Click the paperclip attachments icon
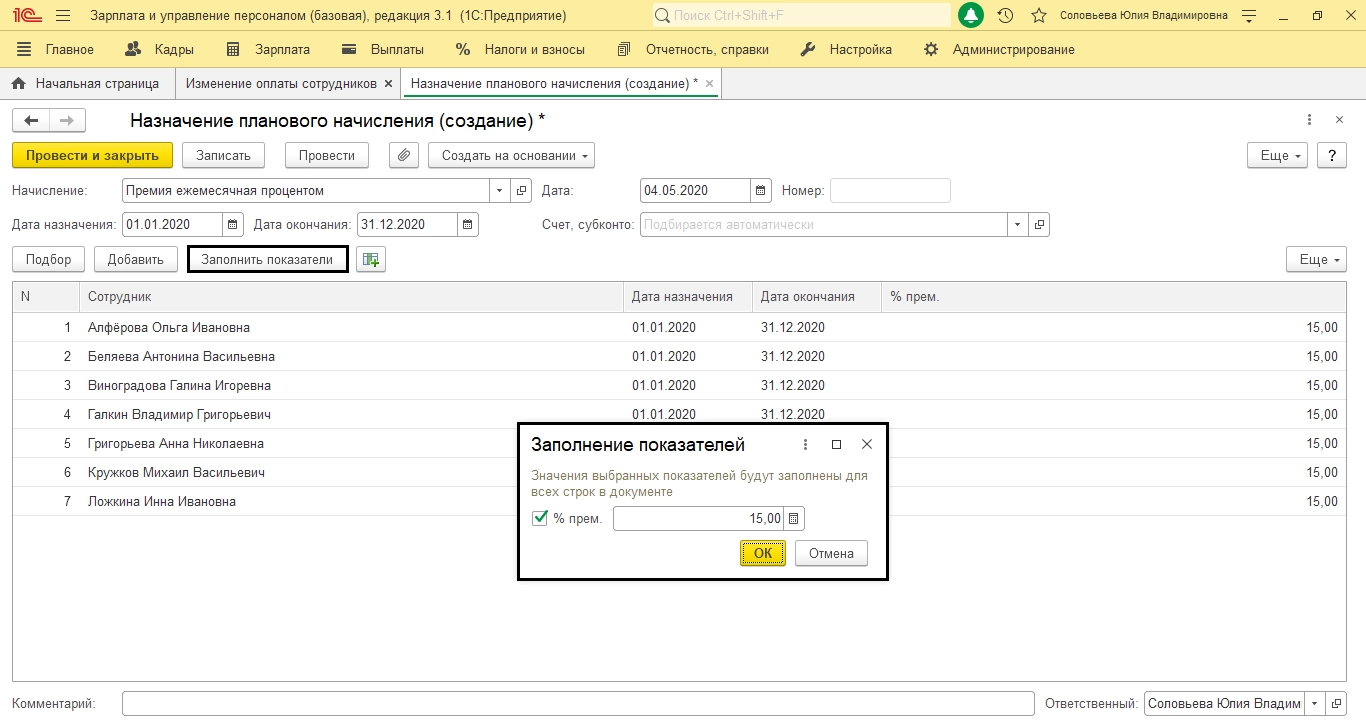The width and height of the screenshot is (1366, 728). (x=404, y=155)
